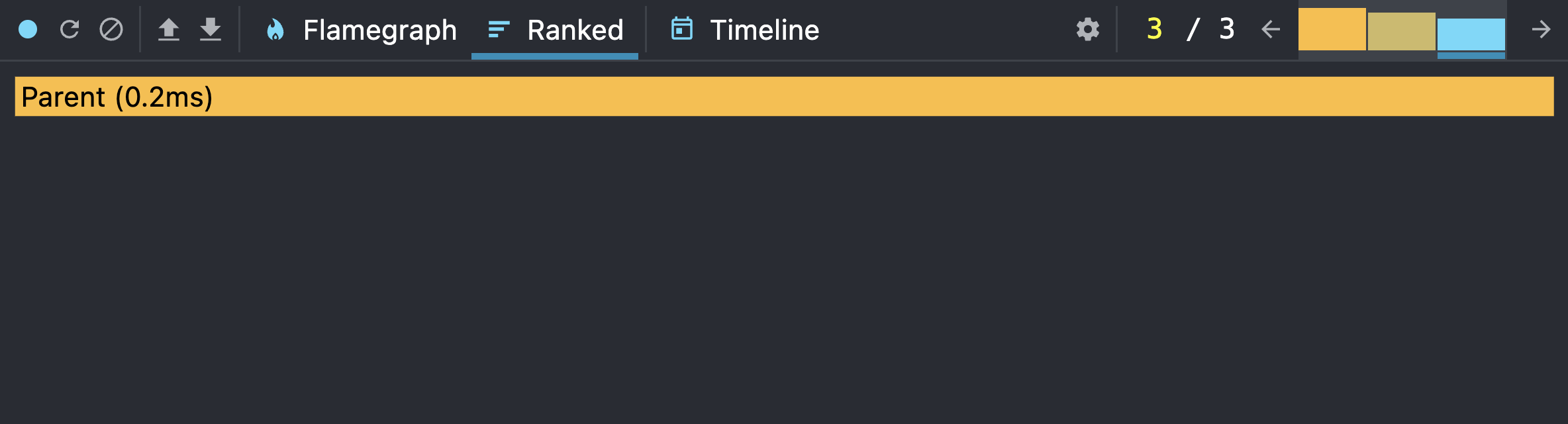Click the ranked bars icon beside Ranked
Screen dimensions: 1568x424
tap(497, 29)
